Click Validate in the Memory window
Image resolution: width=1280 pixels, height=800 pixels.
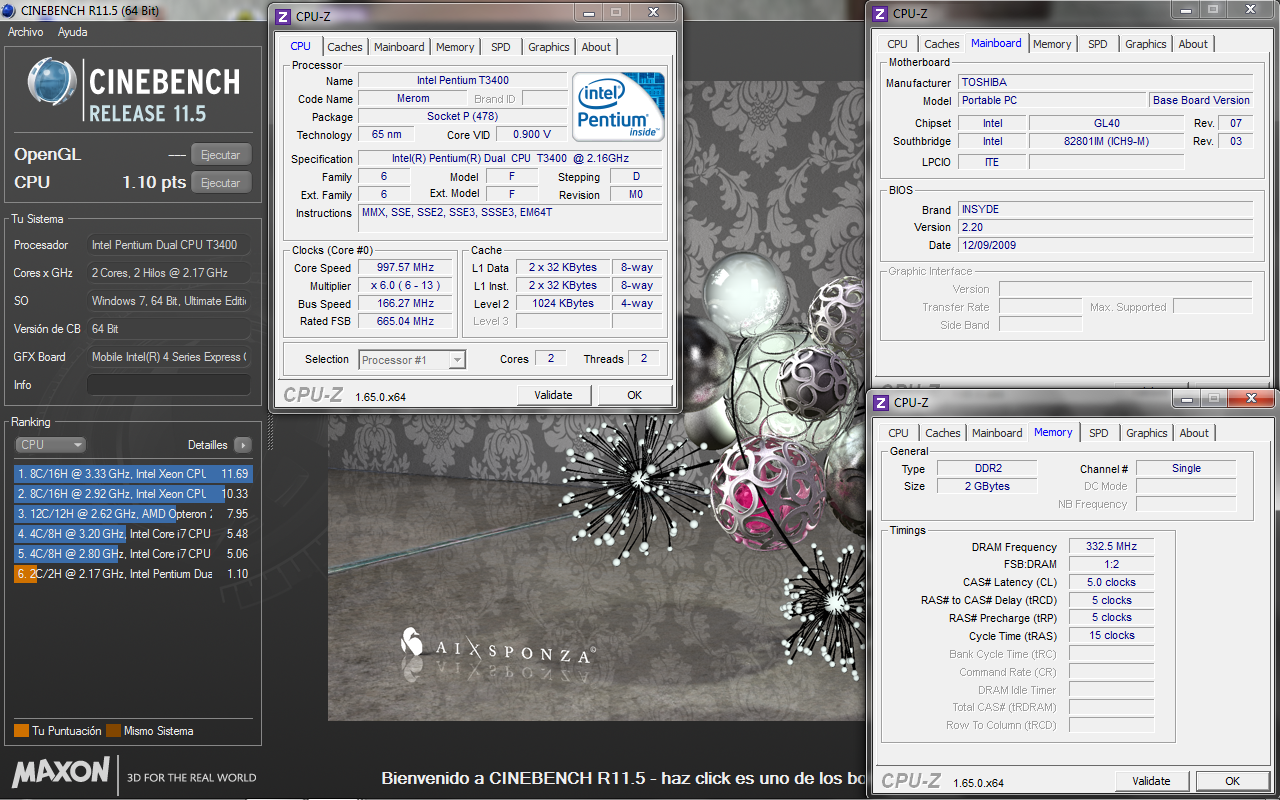1151,781
